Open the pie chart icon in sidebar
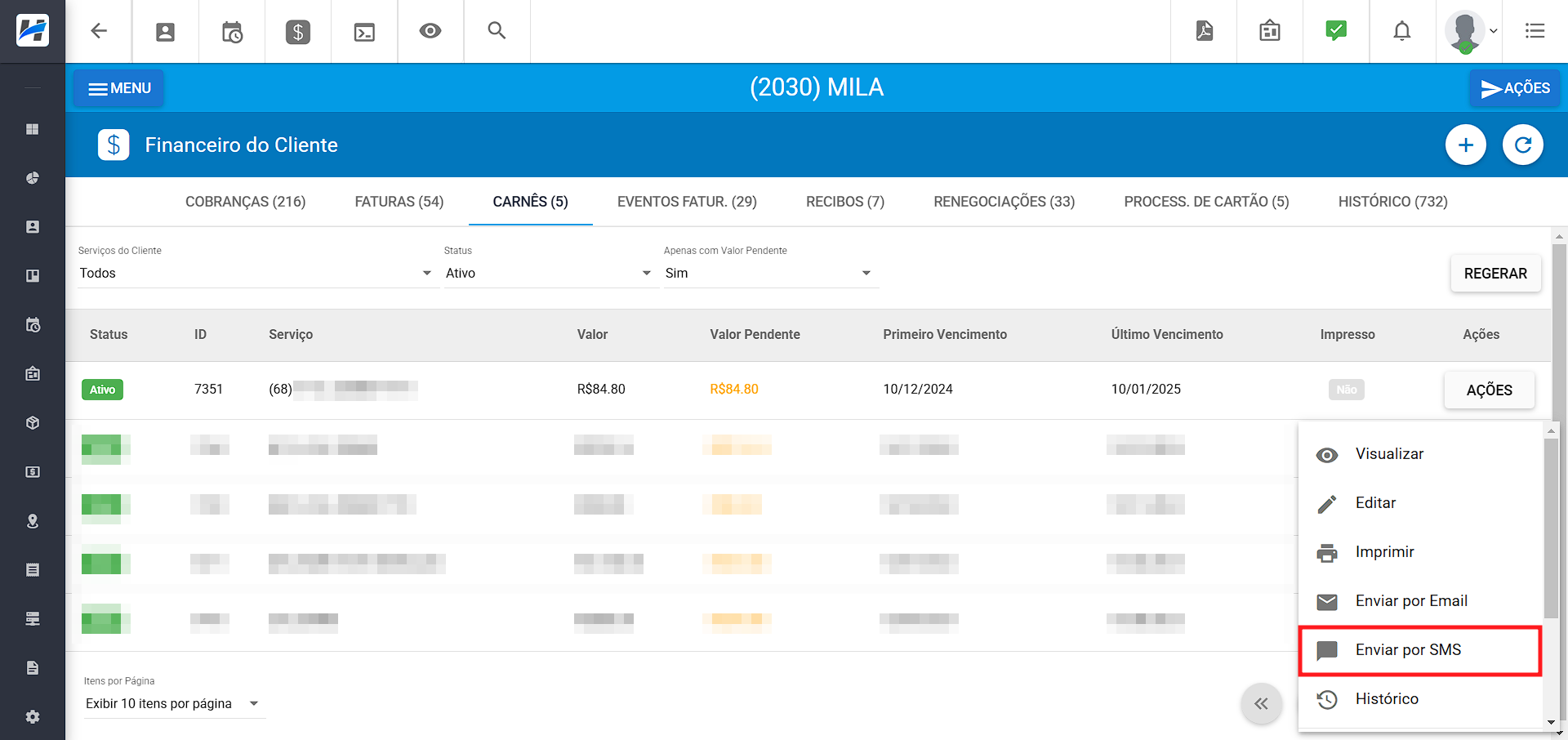Screen dimensions: 1568x740 tap(33, 178)
